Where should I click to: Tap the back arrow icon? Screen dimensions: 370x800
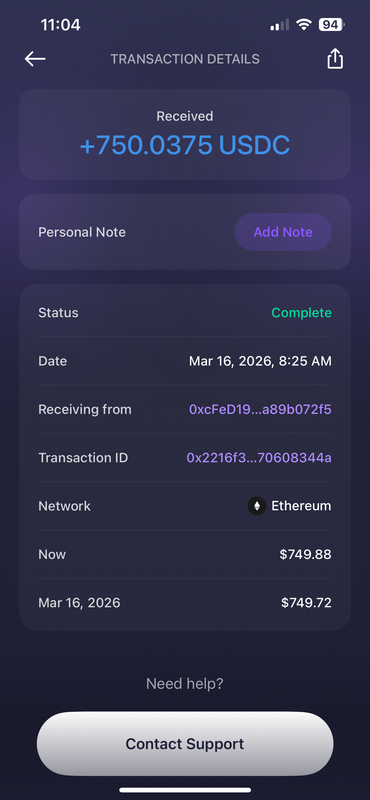tap(35, 59)
